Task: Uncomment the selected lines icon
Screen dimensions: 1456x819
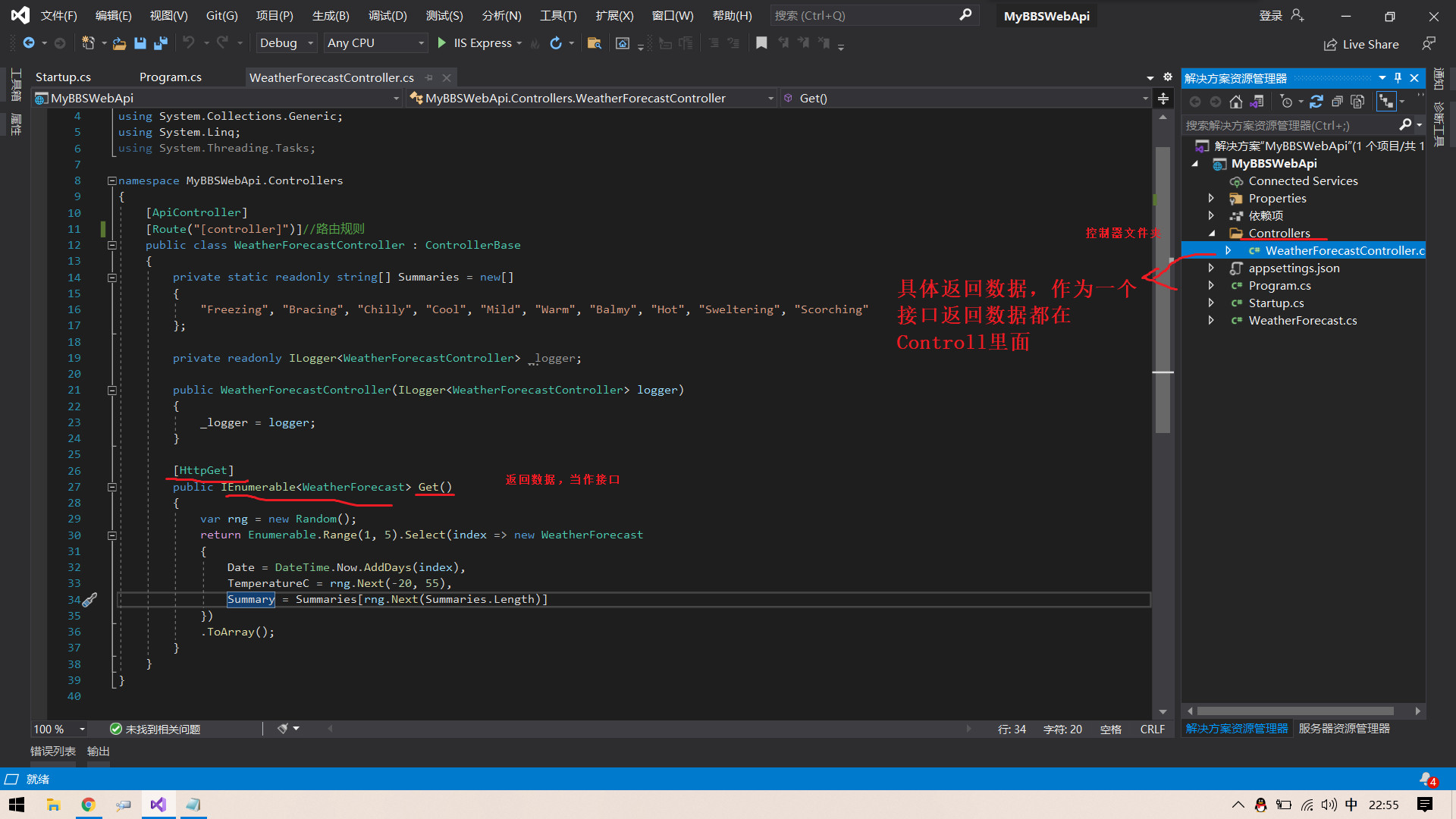Action: click(733, 43)
